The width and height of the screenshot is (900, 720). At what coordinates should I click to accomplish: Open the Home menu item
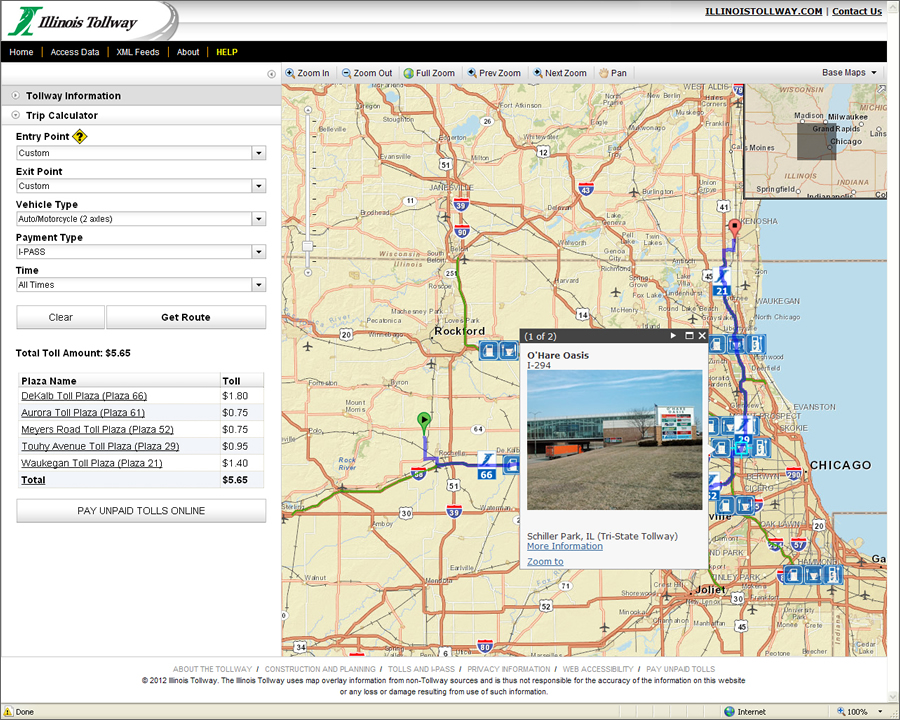coord(21,52)
